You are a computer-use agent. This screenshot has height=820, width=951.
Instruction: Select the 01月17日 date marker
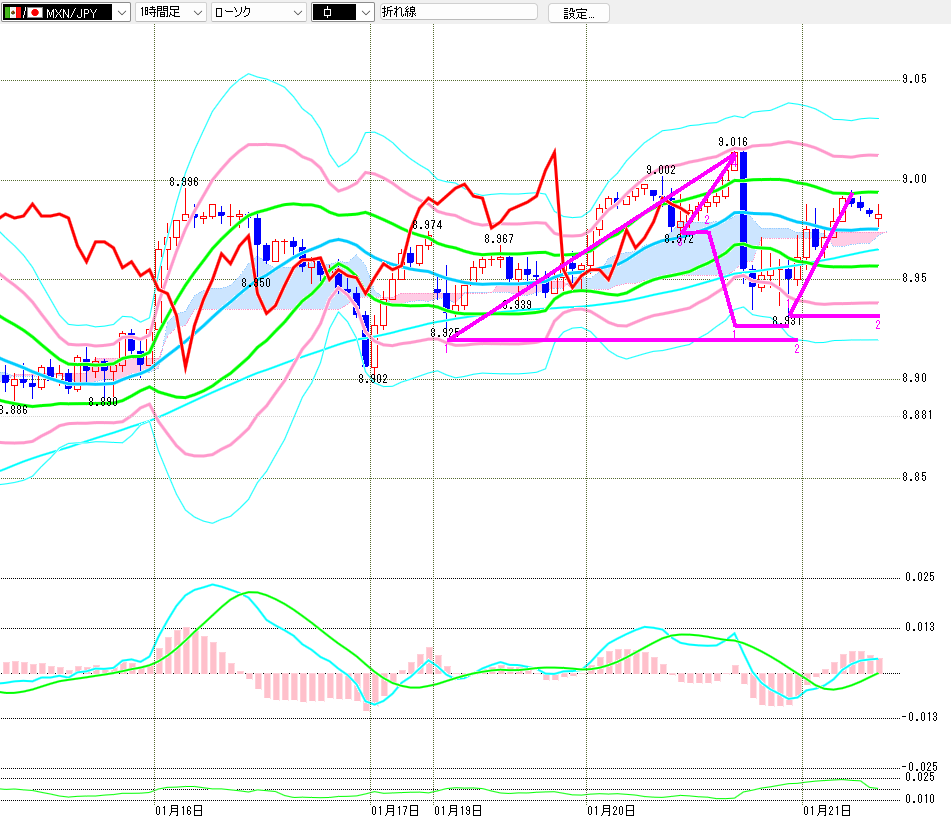pyautogui.click(x=395, y=810)
